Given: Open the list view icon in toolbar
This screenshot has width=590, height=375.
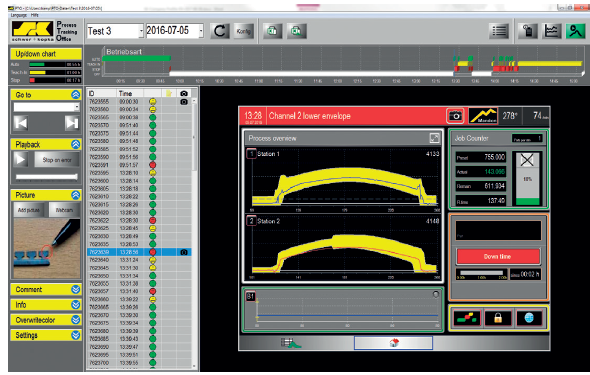Looking at the screenshot, I should tap(499, 31).
